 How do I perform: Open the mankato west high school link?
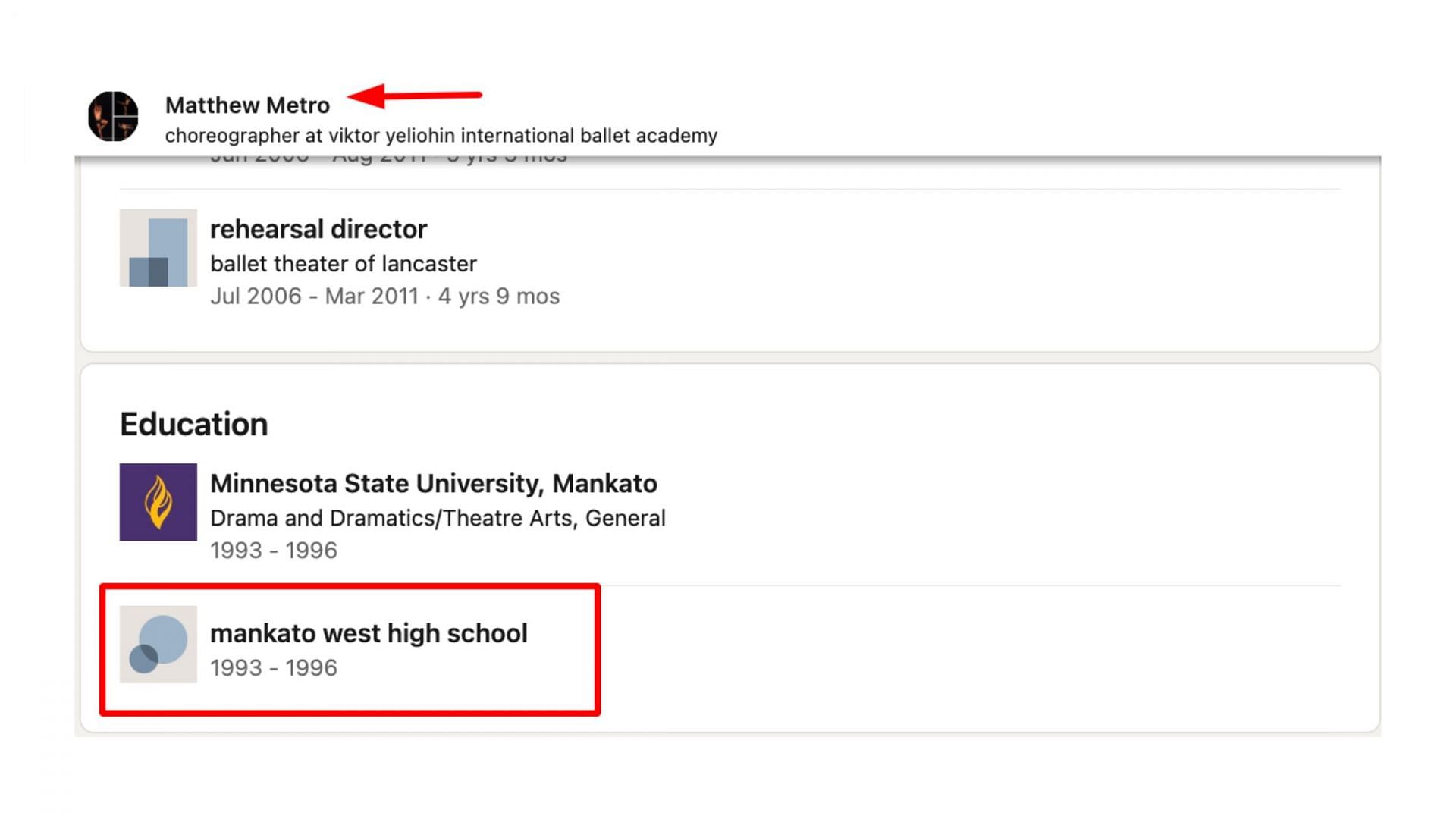click(x=369, y=633)
